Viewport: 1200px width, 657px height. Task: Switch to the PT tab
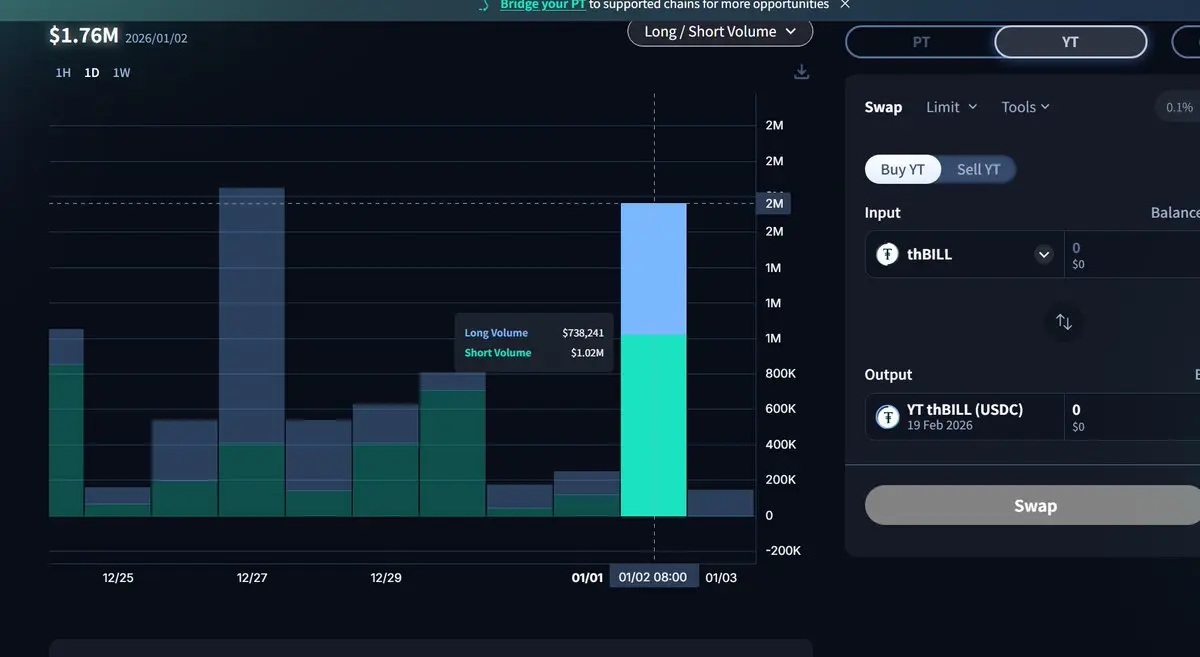[921, 42]
